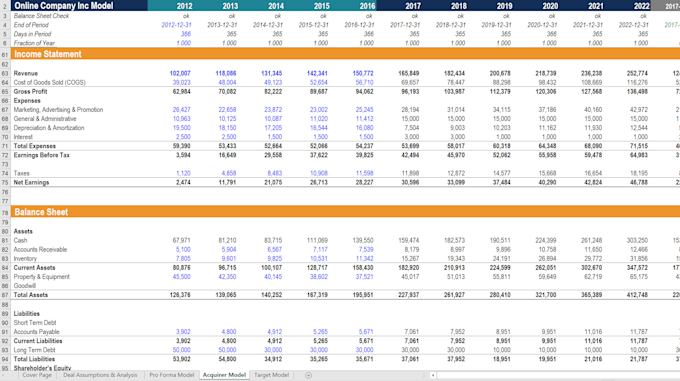The height and width of the screenshot is (381, 680).
Task: Add a new sheet with the plus icon
Action: [x=308, y=375]
